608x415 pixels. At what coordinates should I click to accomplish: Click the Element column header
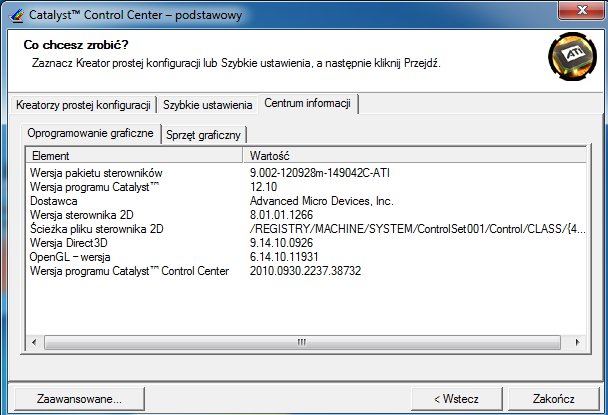coord(134,156)
